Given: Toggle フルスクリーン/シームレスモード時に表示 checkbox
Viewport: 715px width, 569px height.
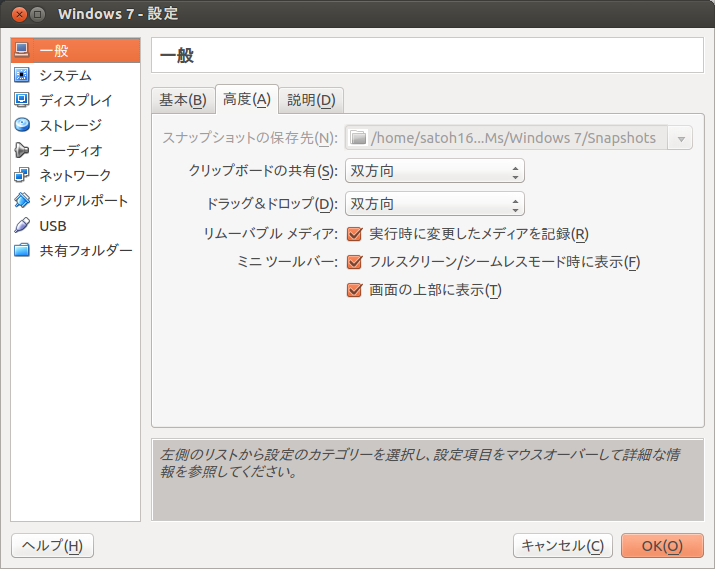Looking at the screenshot, I should [354, 262].
